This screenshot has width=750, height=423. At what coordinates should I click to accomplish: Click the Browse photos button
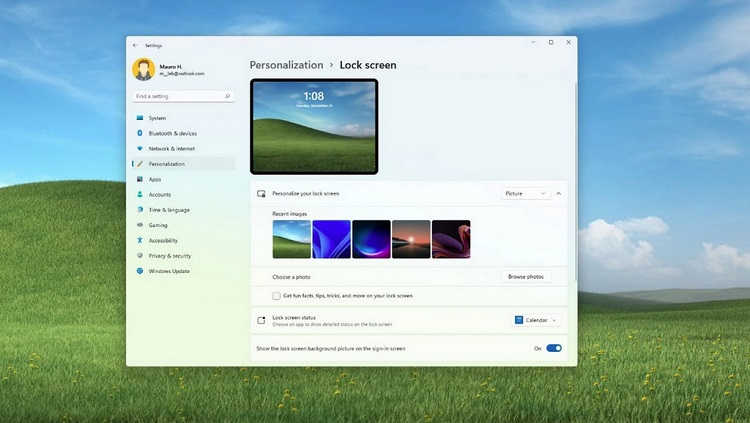tap(525, 276)
